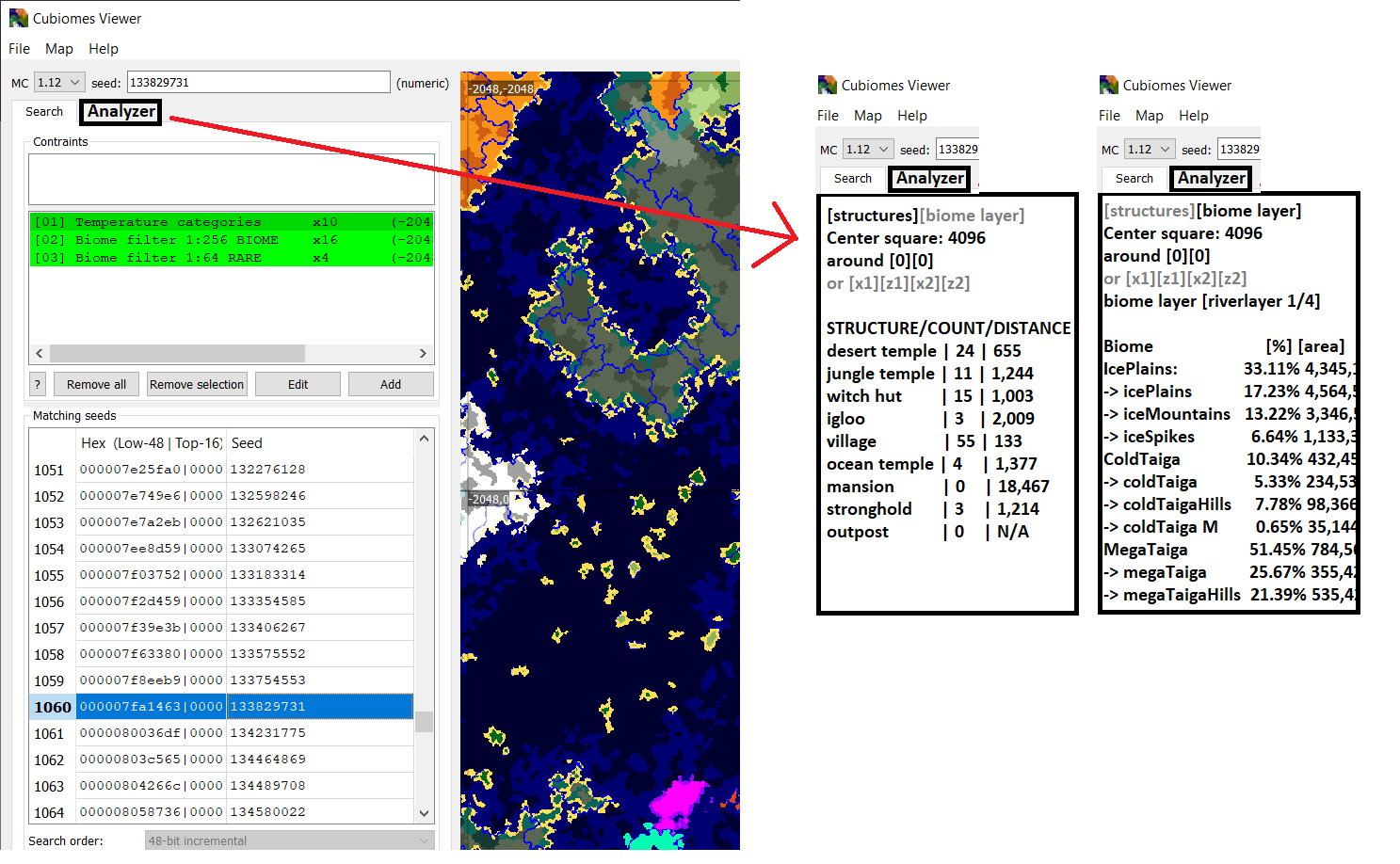Click the Cubiomes icon on the rightmost window
This screenshot has height=864, width=1400.
pos(1108,84)
